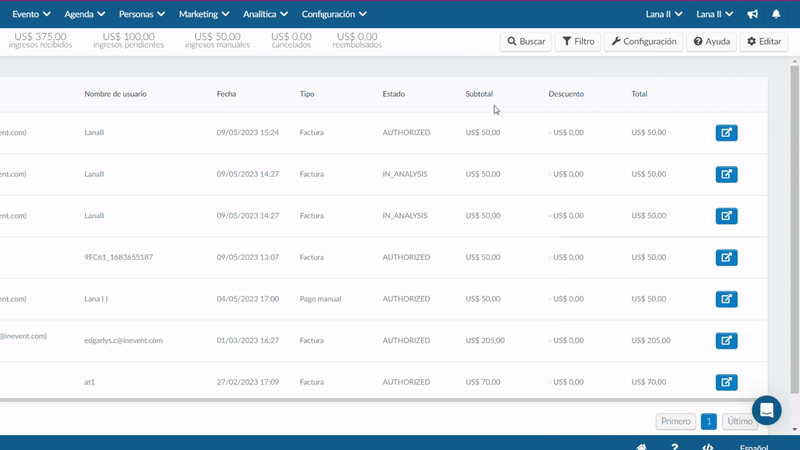Click the code brackets icon in the footer
This screenshot has width=800, height=450.
[708, 447]
